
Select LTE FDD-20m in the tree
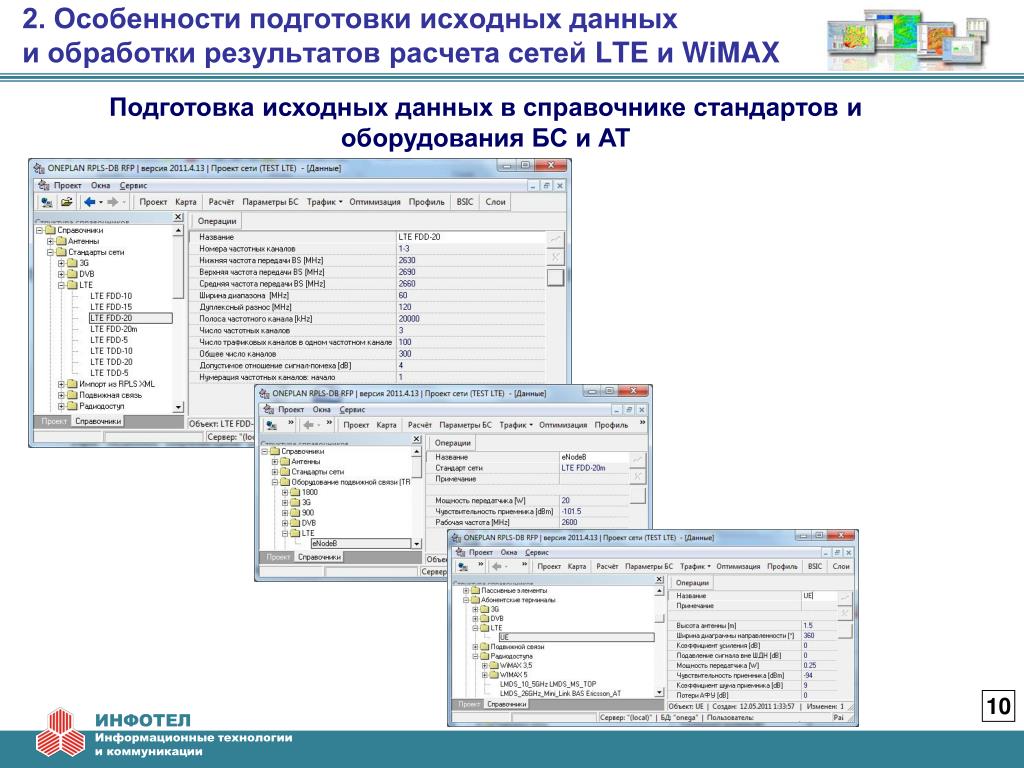(114, 329)
